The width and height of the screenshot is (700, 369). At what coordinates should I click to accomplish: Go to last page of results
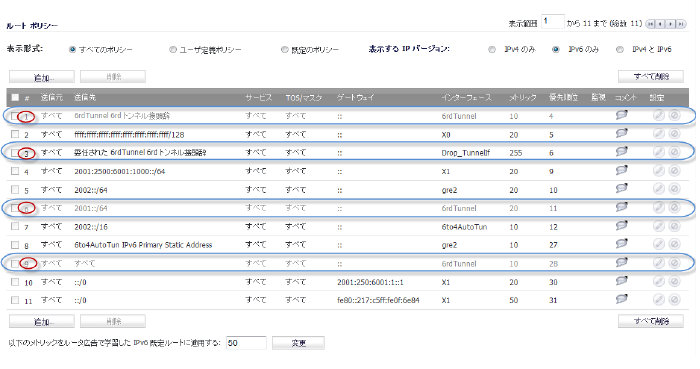coord(681,24)
